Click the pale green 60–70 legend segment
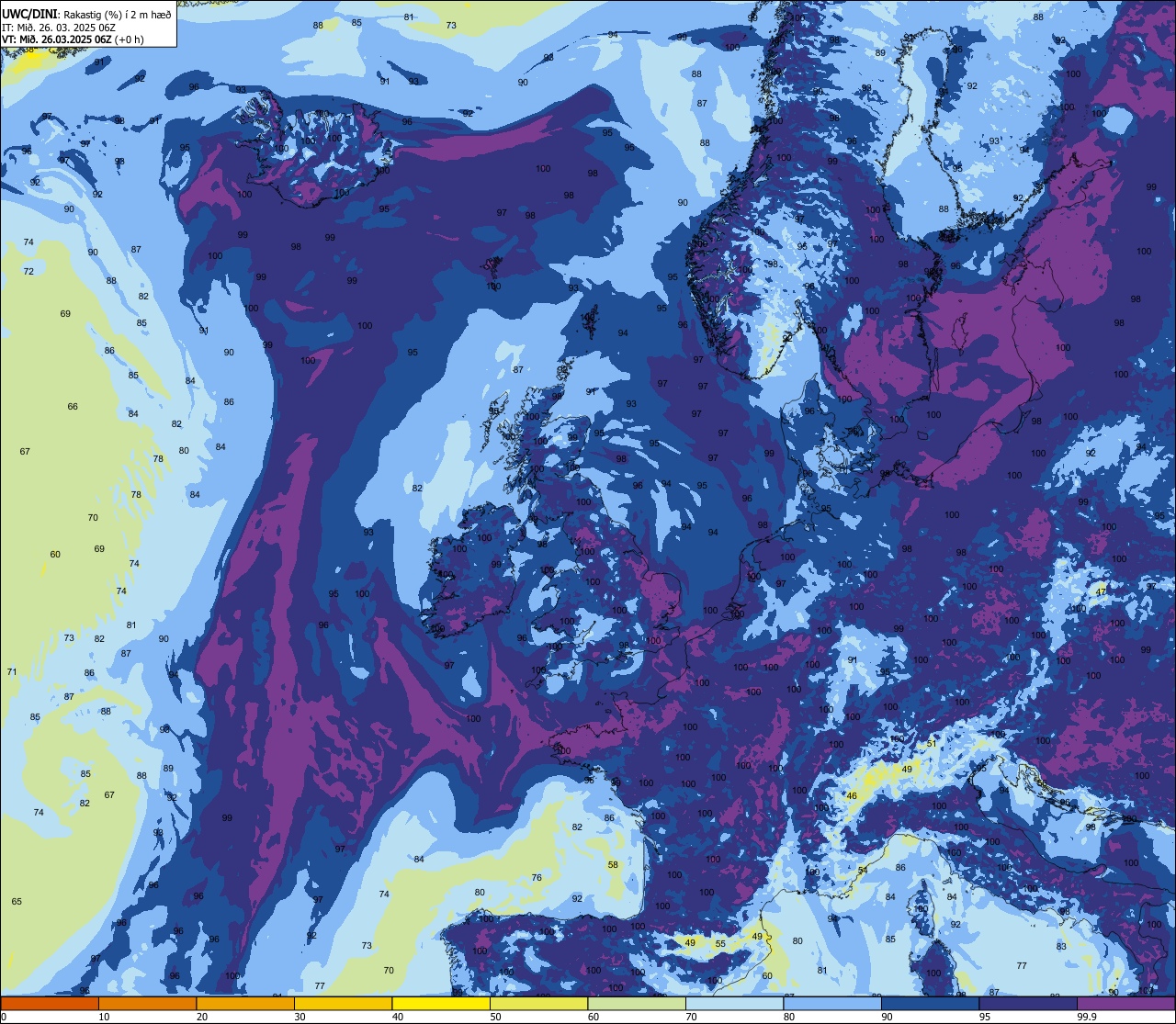Screen dimensions: 1176x1024 (637, 1003)
